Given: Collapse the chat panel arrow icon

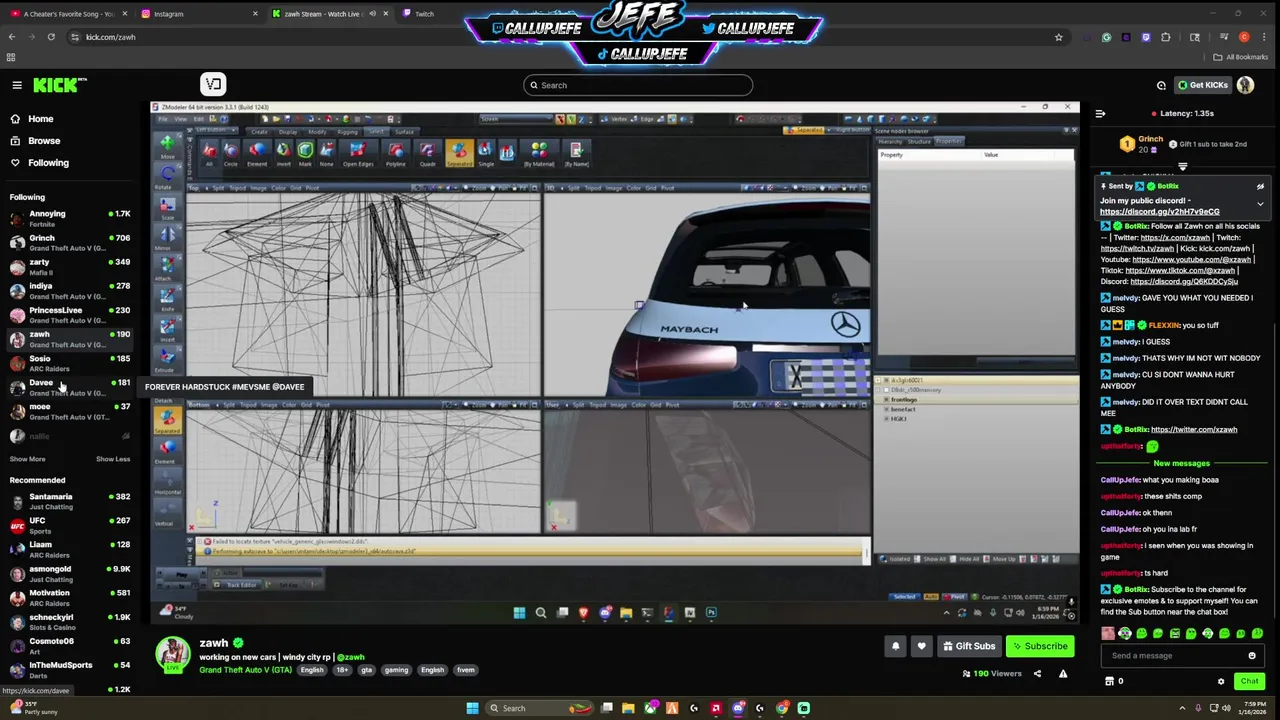Looking at the screenshot, I should coord(1100,113).
